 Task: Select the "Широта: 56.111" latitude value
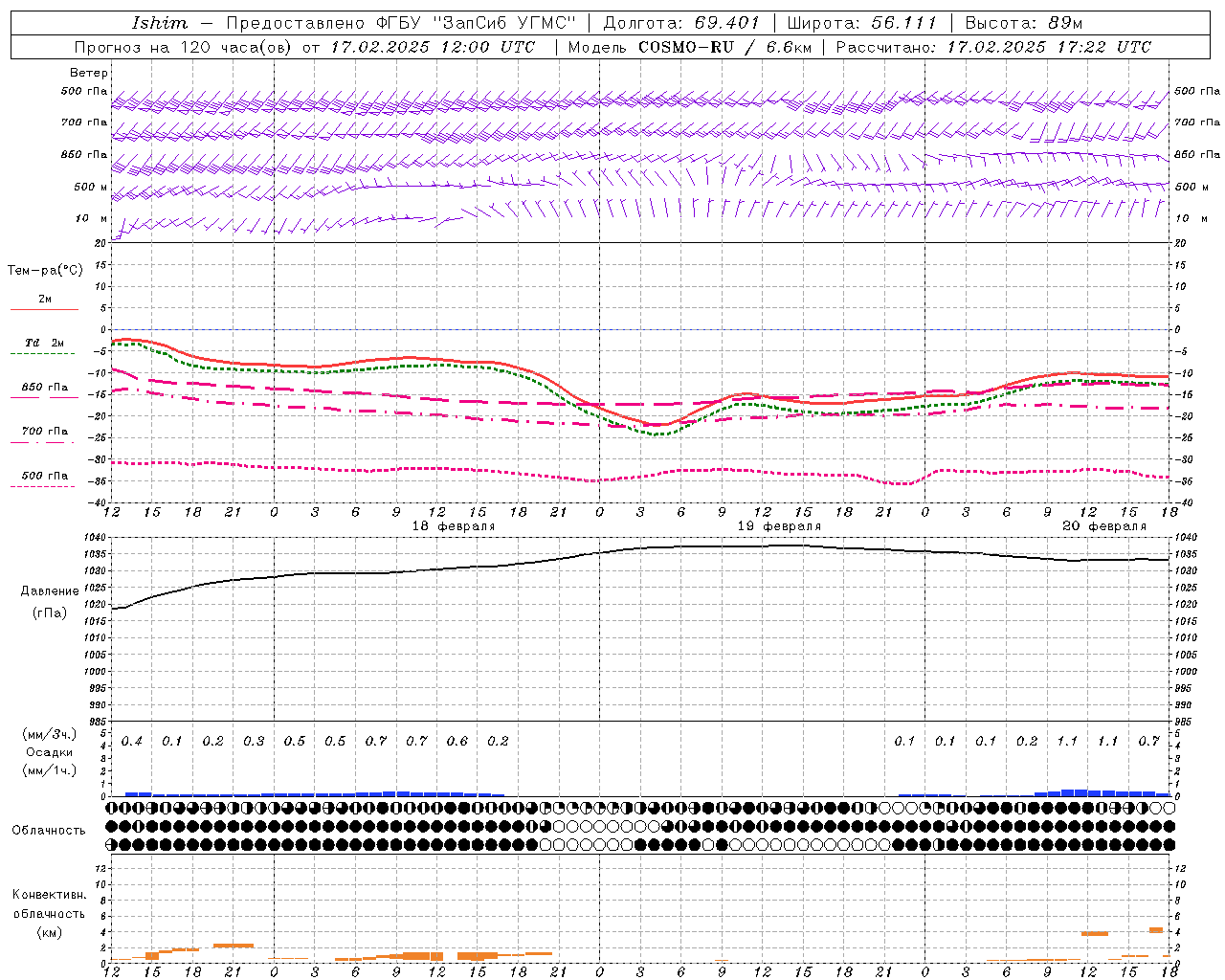pyautogui.click(x=861, y=23)
